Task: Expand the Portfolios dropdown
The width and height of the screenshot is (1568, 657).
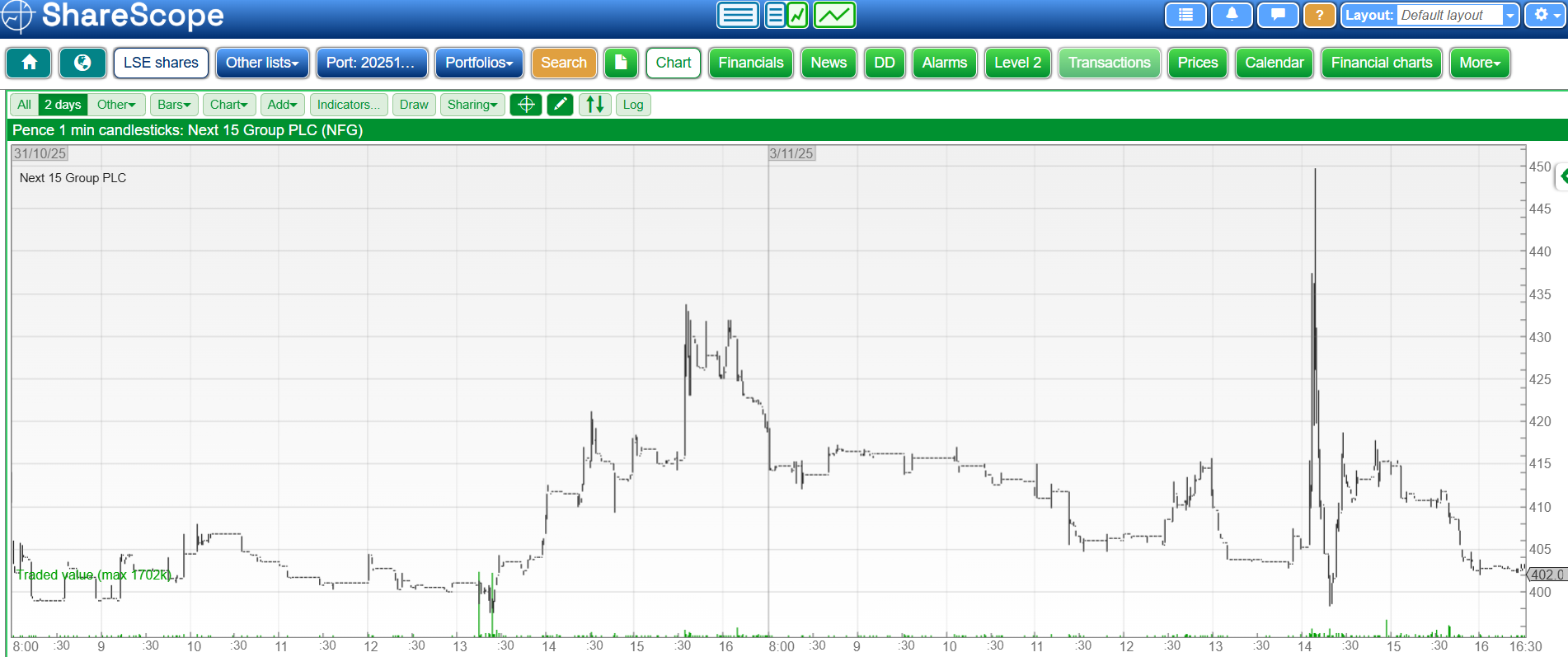Action: click(x=479, y=63)
